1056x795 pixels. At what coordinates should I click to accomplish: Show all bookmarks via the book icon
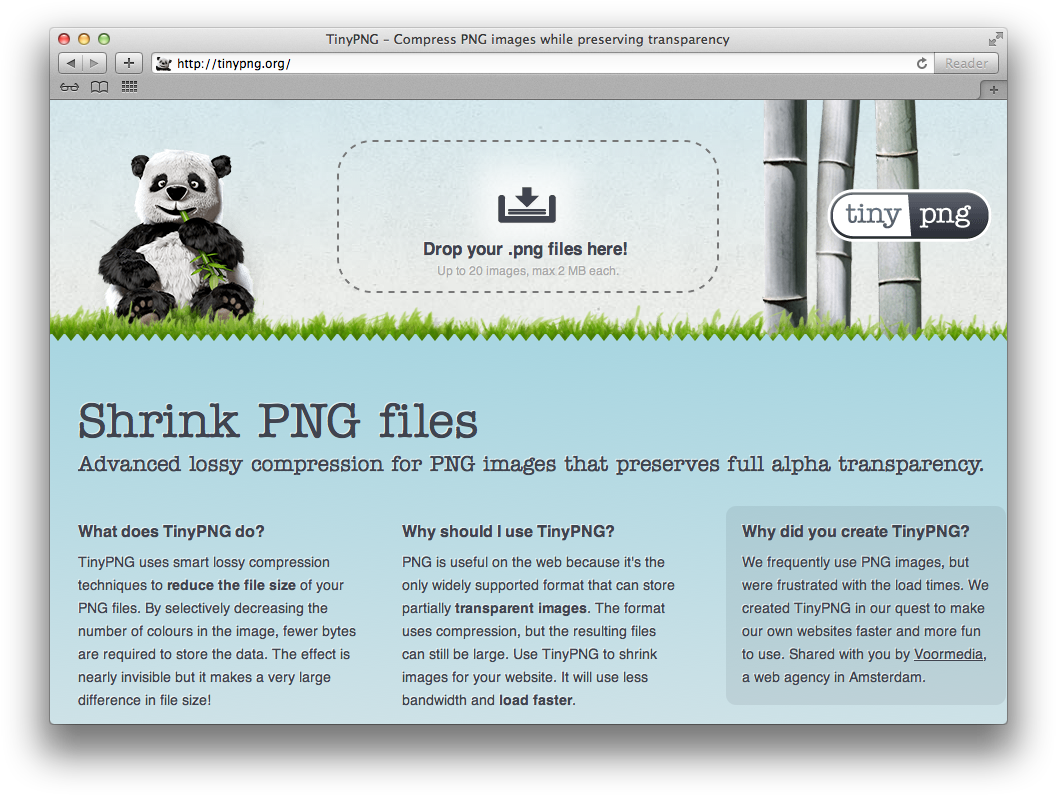99,86
